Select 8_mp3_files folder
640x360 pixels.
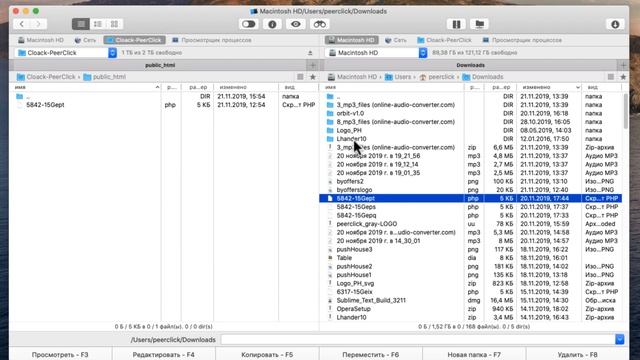(x=470, y=122)
